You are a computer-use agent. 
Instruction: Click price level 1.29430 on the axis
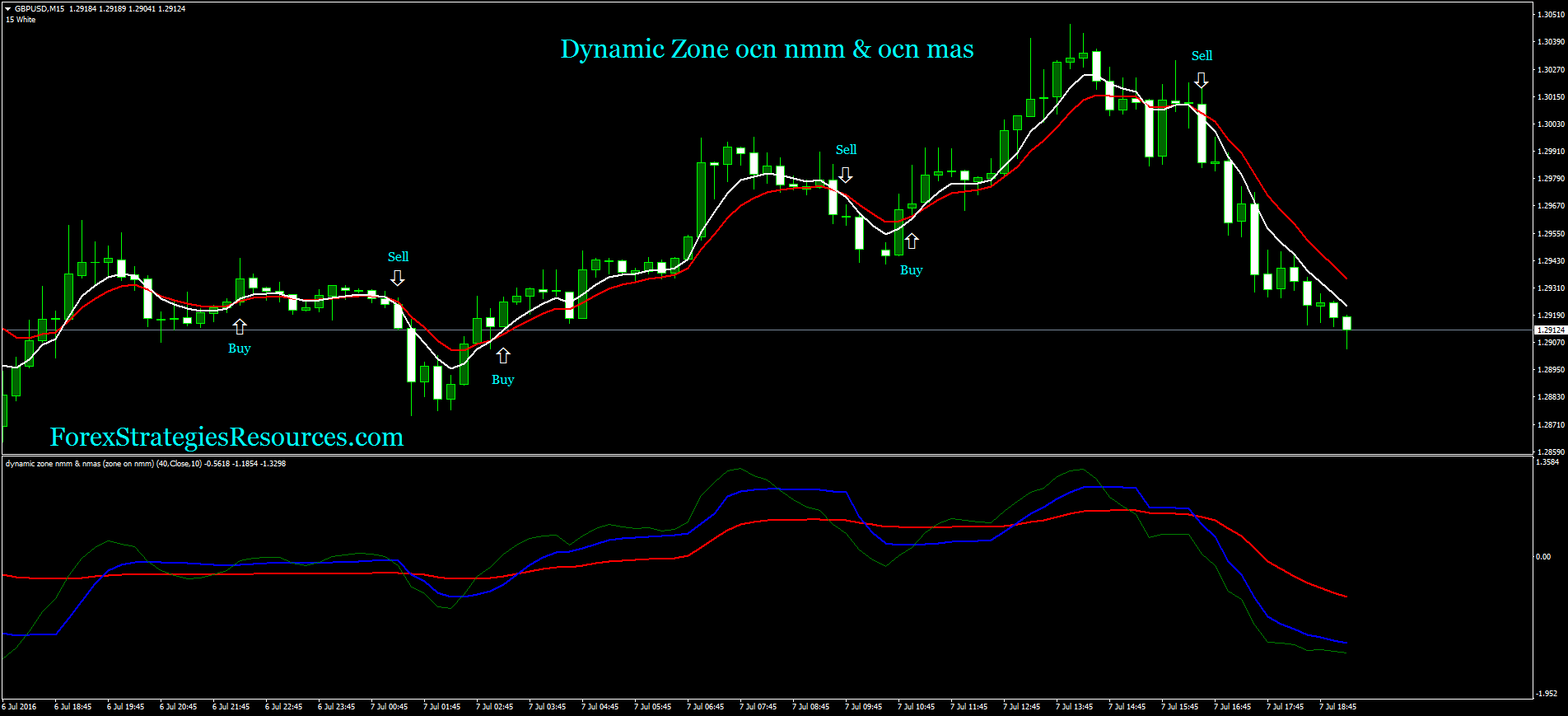click(x=1551, y=260)
